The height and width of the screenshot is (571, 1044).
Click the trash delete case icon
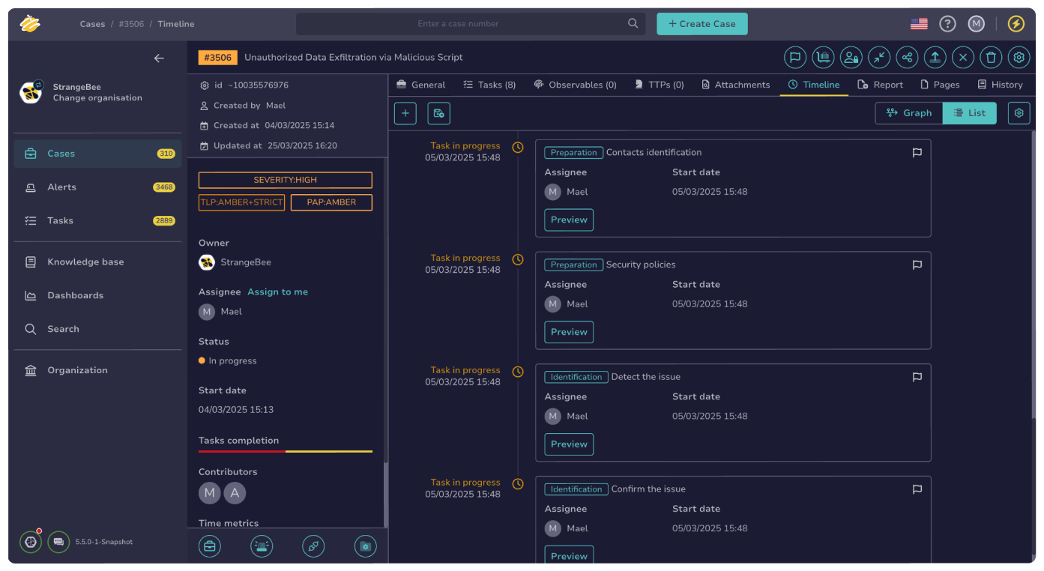pyautogui.click(x=991, y=57)
